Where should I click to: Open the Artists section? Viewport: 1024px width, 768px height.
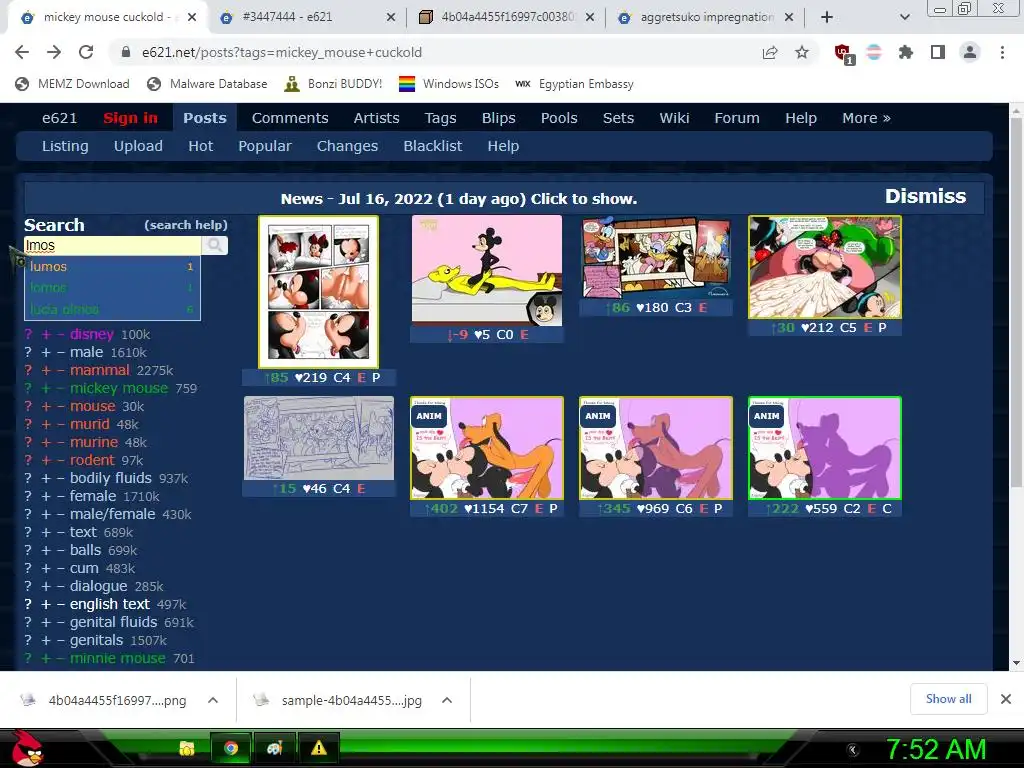click(x=376, y=118)
